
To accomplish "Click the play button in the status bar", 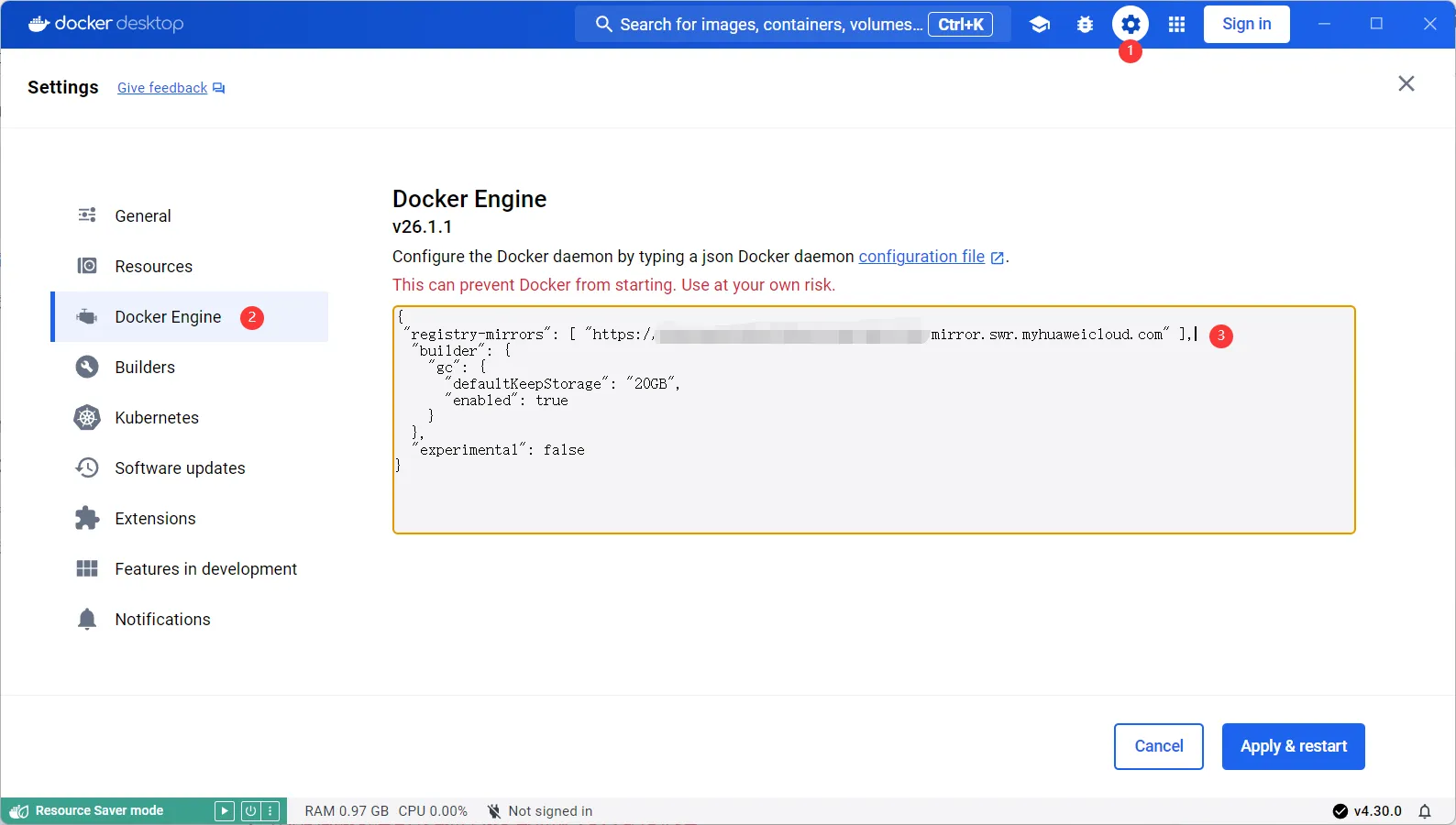I will 225,811.
